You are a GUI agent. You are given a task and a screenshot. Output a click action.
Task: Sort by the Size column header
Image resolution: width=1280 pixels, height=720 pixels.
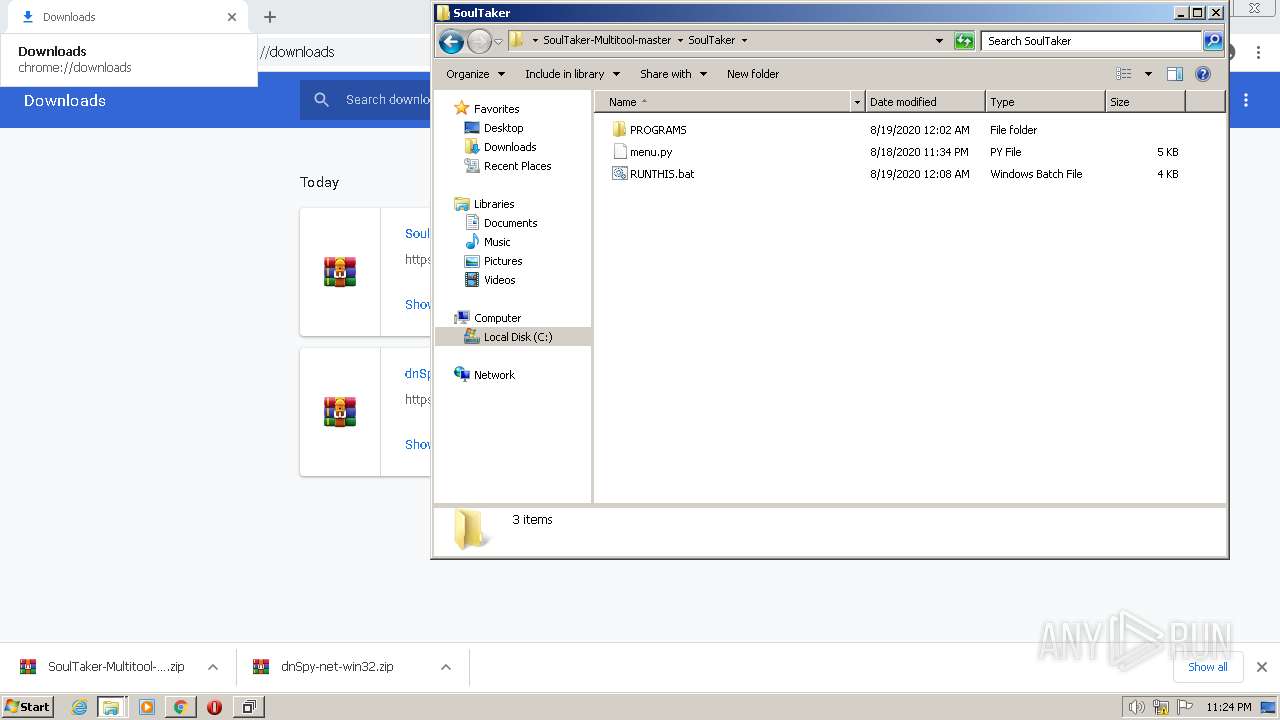pyautogui.click(x=1145, y=102)
